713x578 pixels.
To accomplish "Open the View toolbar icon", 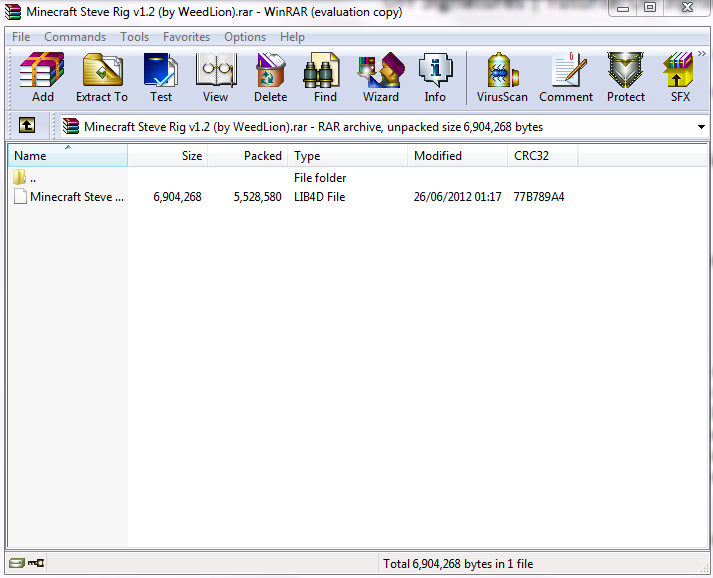I will coord(216,77).
